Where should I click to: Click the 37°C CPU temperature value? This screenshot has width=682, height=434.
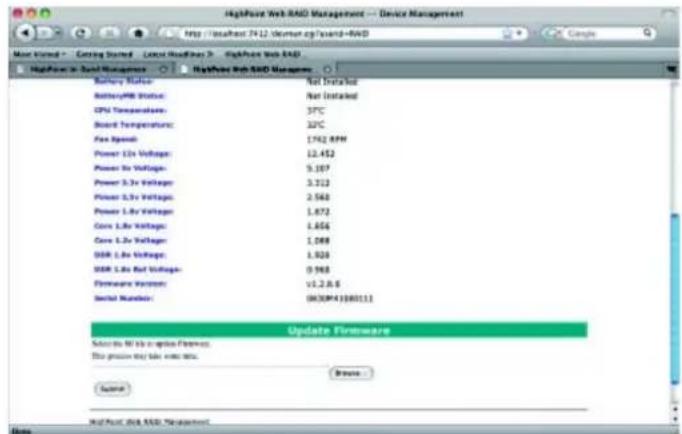(315, 111)
